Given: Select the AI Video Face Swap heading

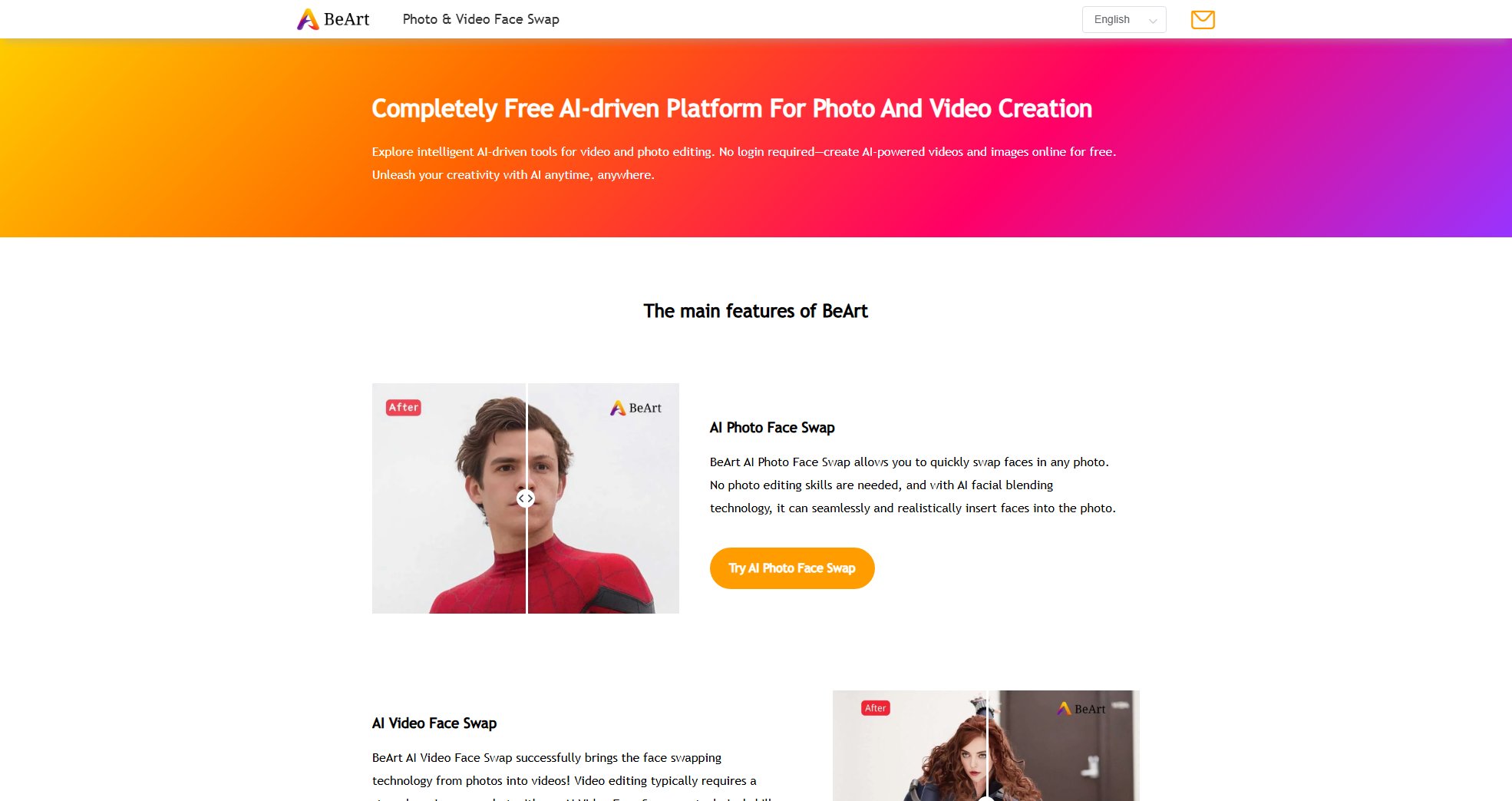Looking at the screenshot, I should (x=434, y=723).
